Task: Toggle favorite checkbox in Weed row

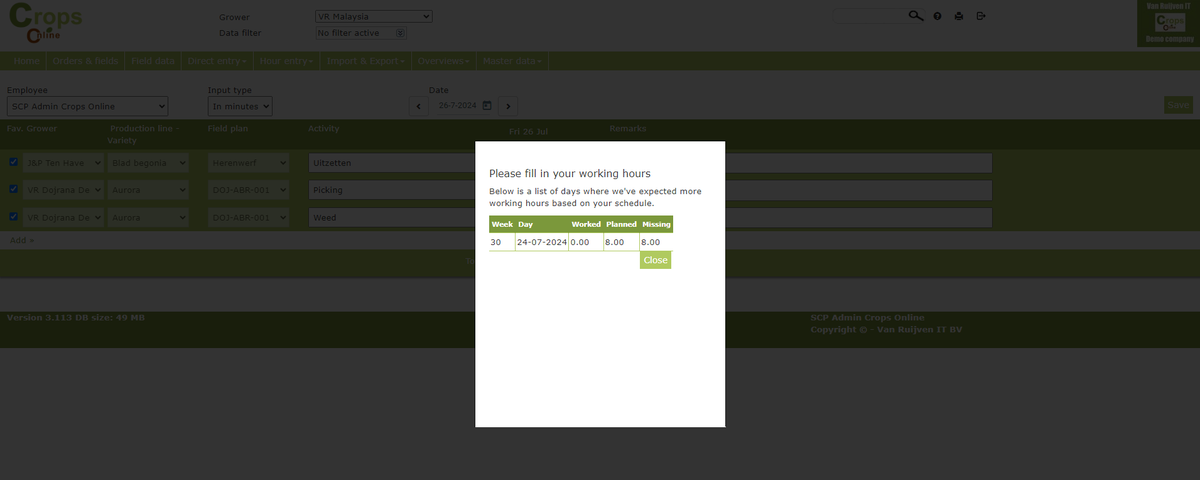Action: tap(13, 216)
